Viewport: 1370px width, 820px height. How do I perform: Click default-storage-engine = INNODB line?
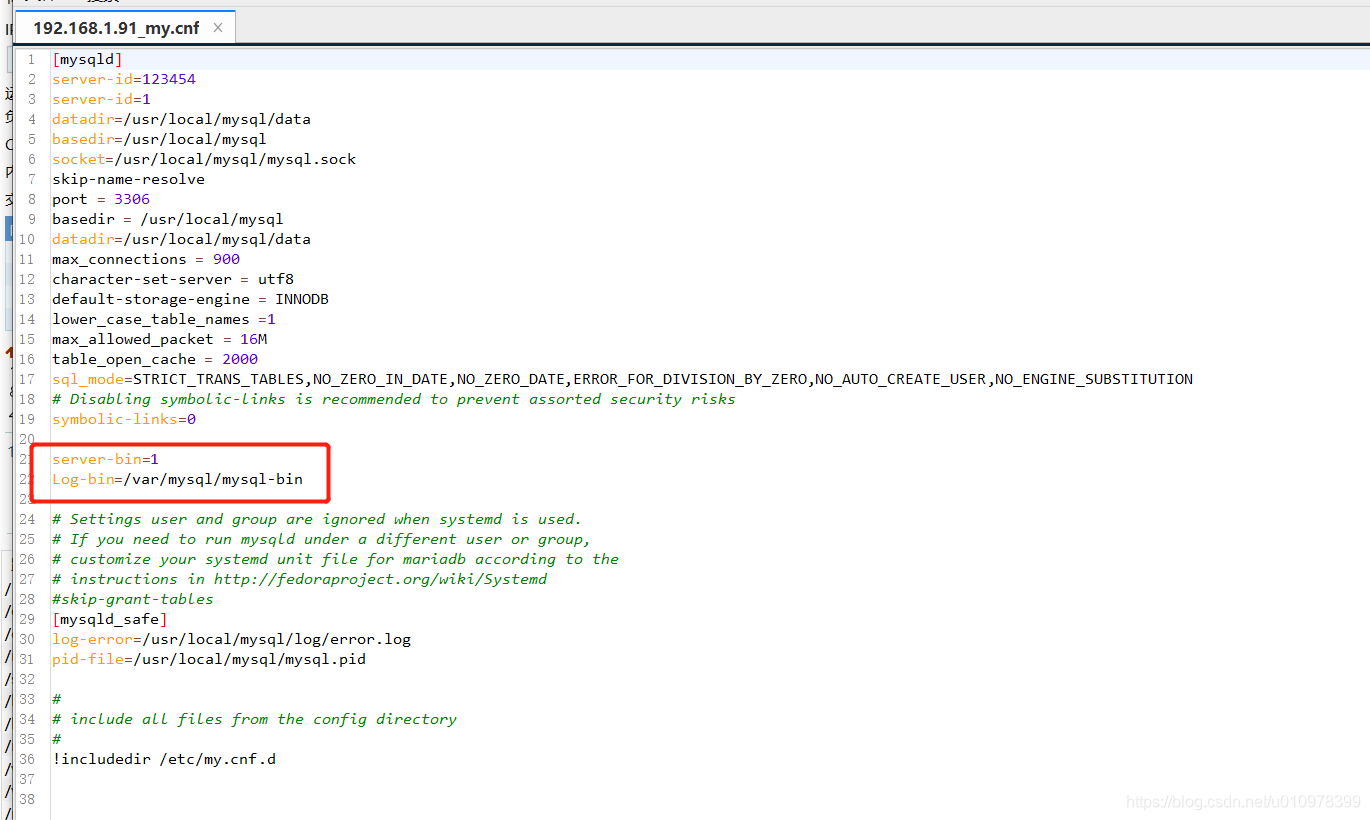pyautogui.click(x=191, y=299)
